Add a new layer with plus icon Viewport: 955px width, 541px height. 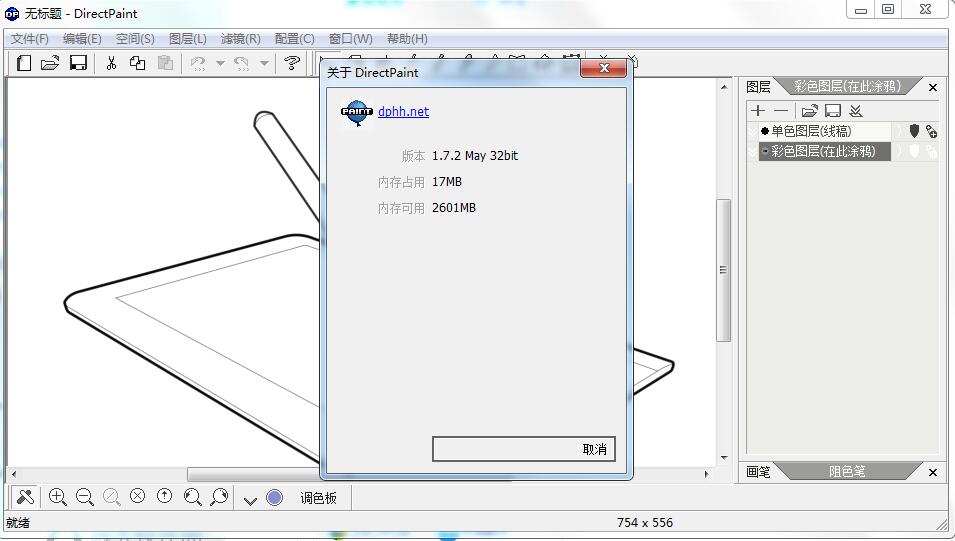tap(758, 110)
